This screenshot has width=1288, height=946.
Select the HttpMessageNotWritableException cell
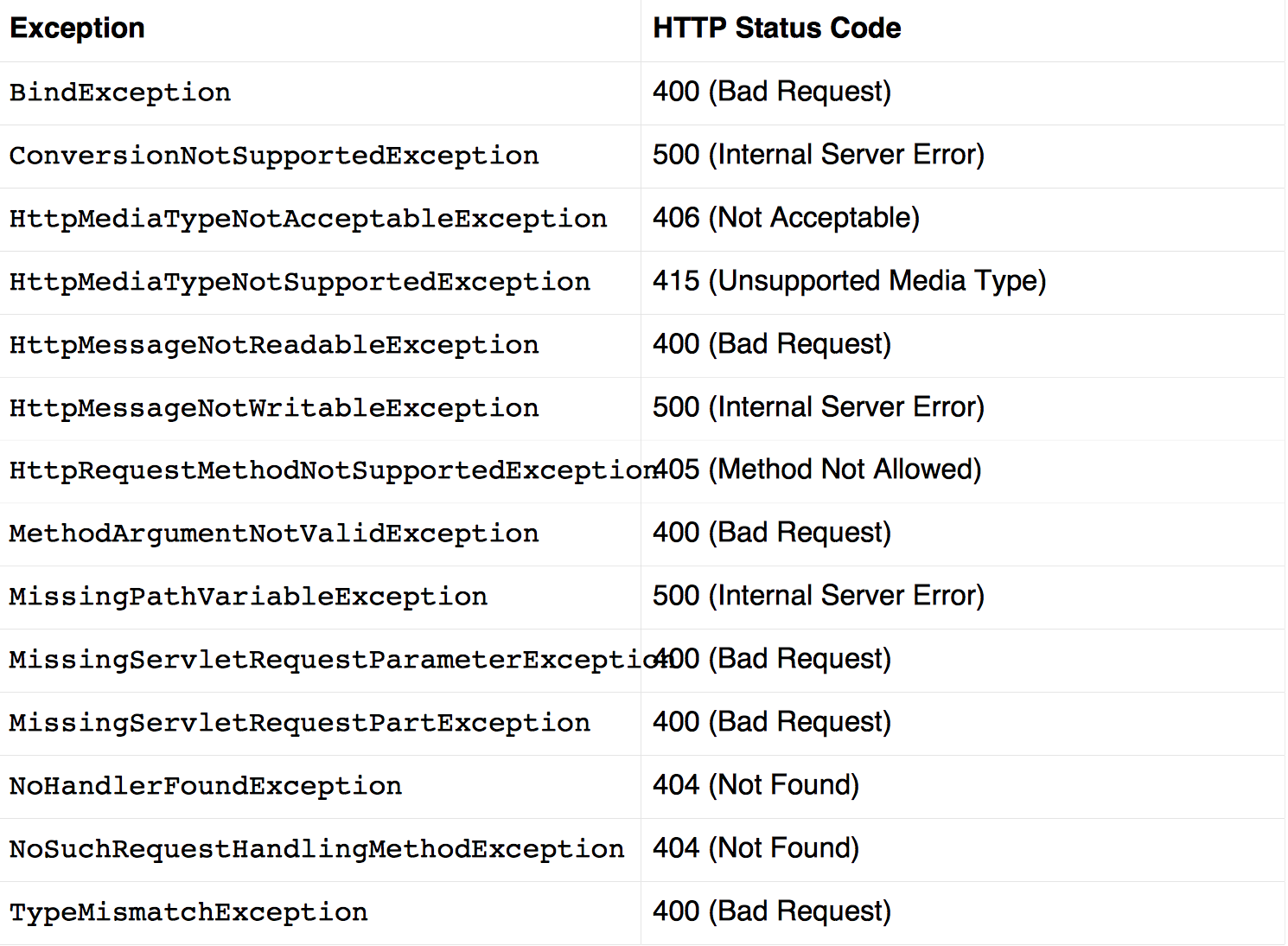pos(274,408)
